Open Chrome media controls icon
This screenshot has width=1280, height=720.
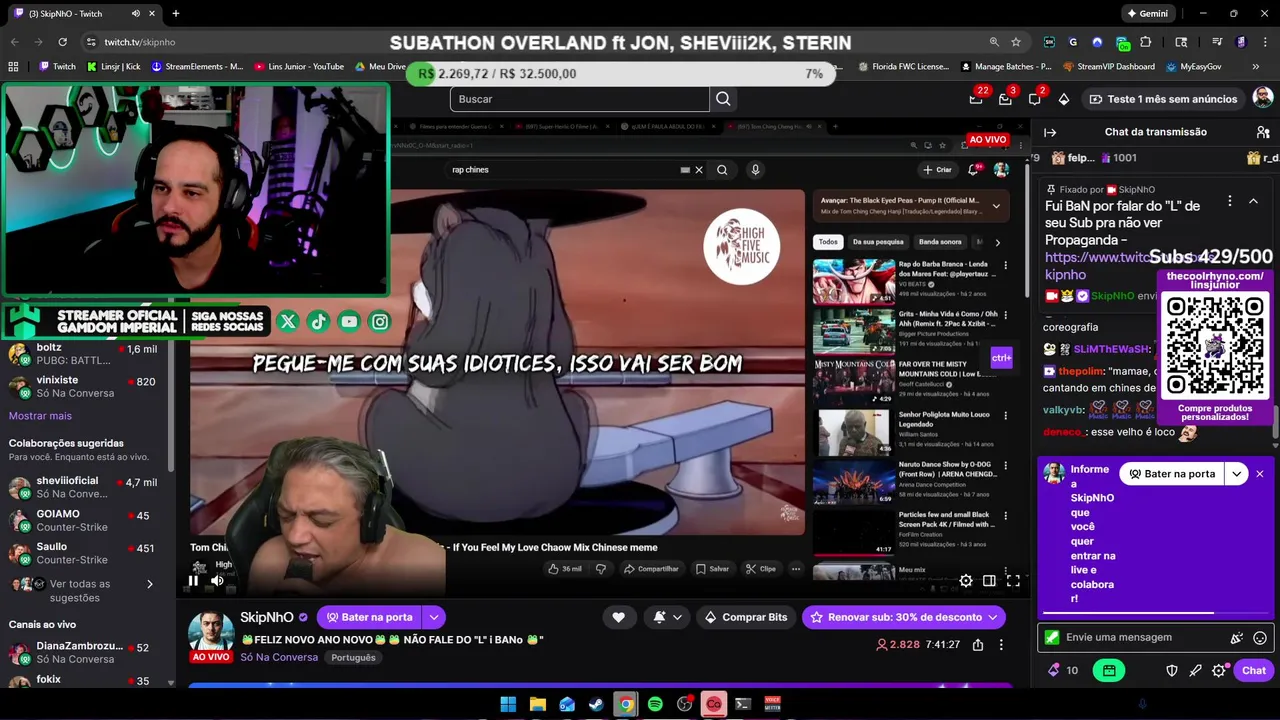click(1217, 42)
